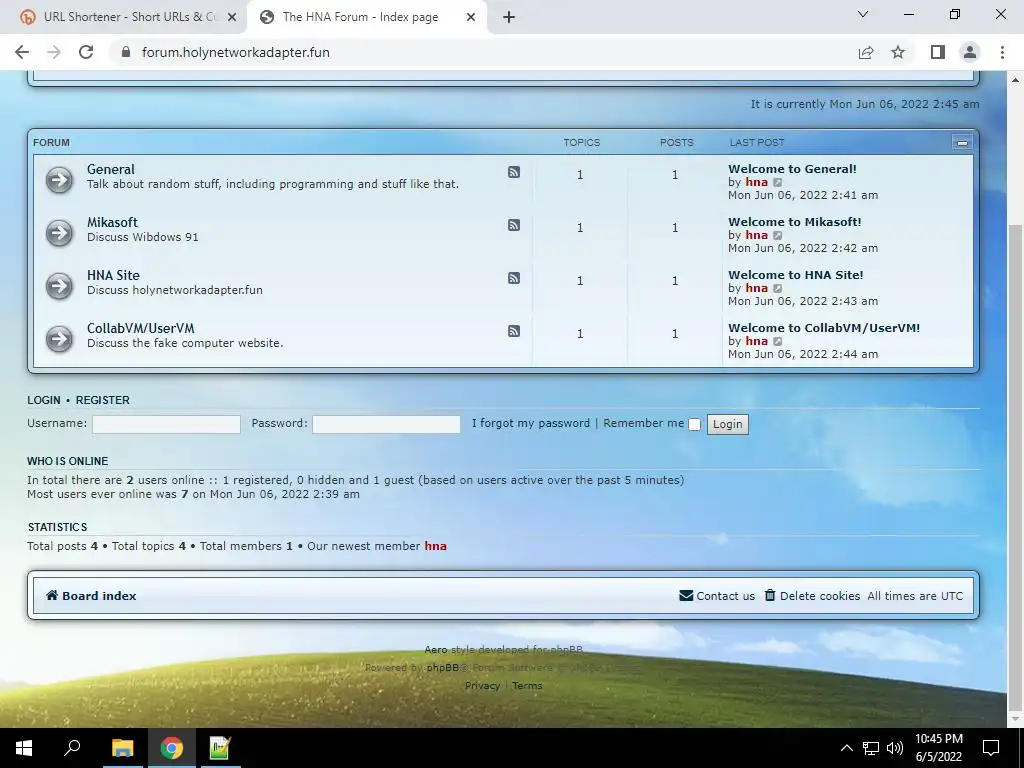
Task: Show hidden system tray icons chevron
Action: (x=846, y=748)
